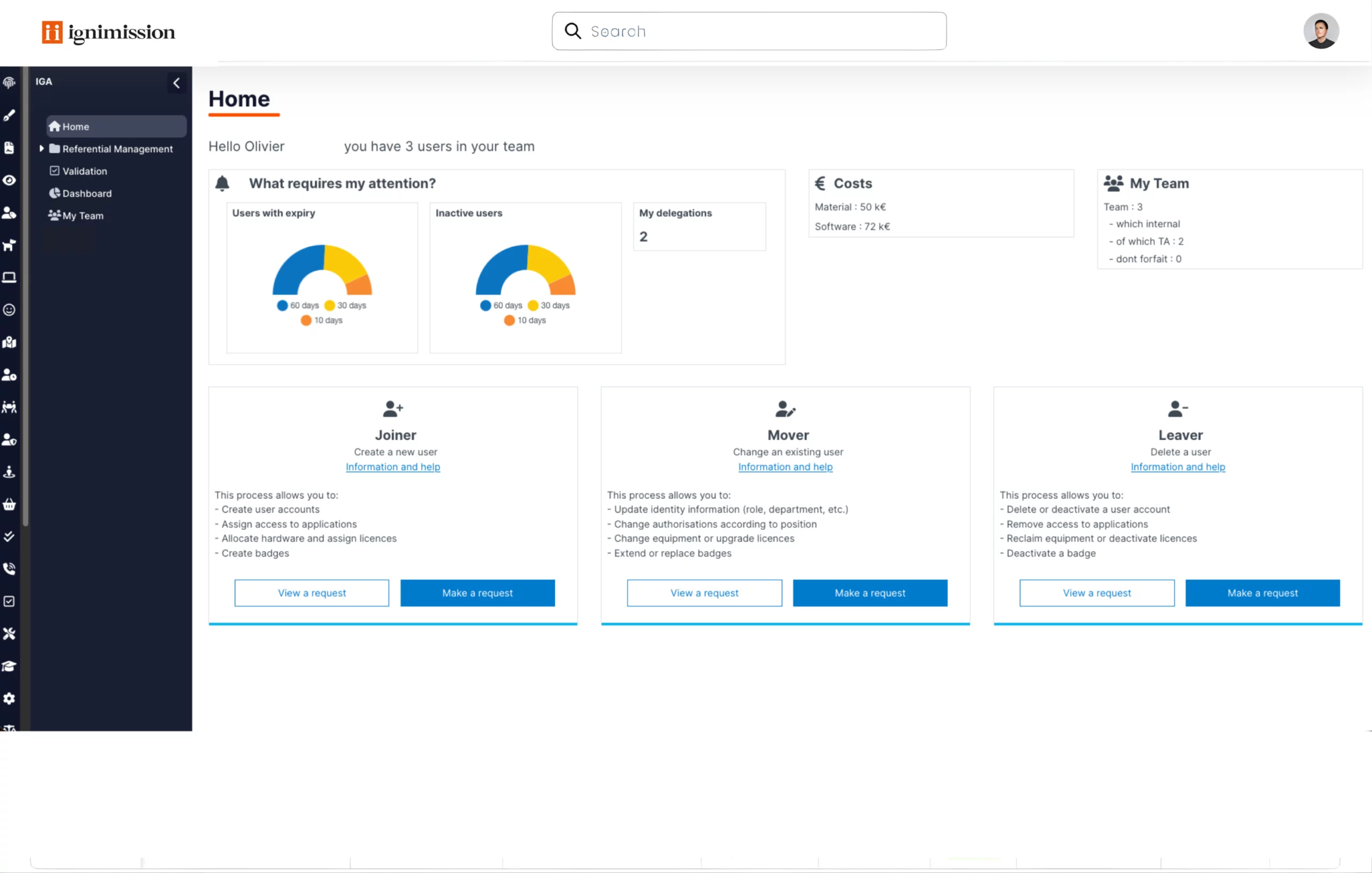Click Make a request under Joiner
Screen dimensions: 1372x873
coord(477,593)
